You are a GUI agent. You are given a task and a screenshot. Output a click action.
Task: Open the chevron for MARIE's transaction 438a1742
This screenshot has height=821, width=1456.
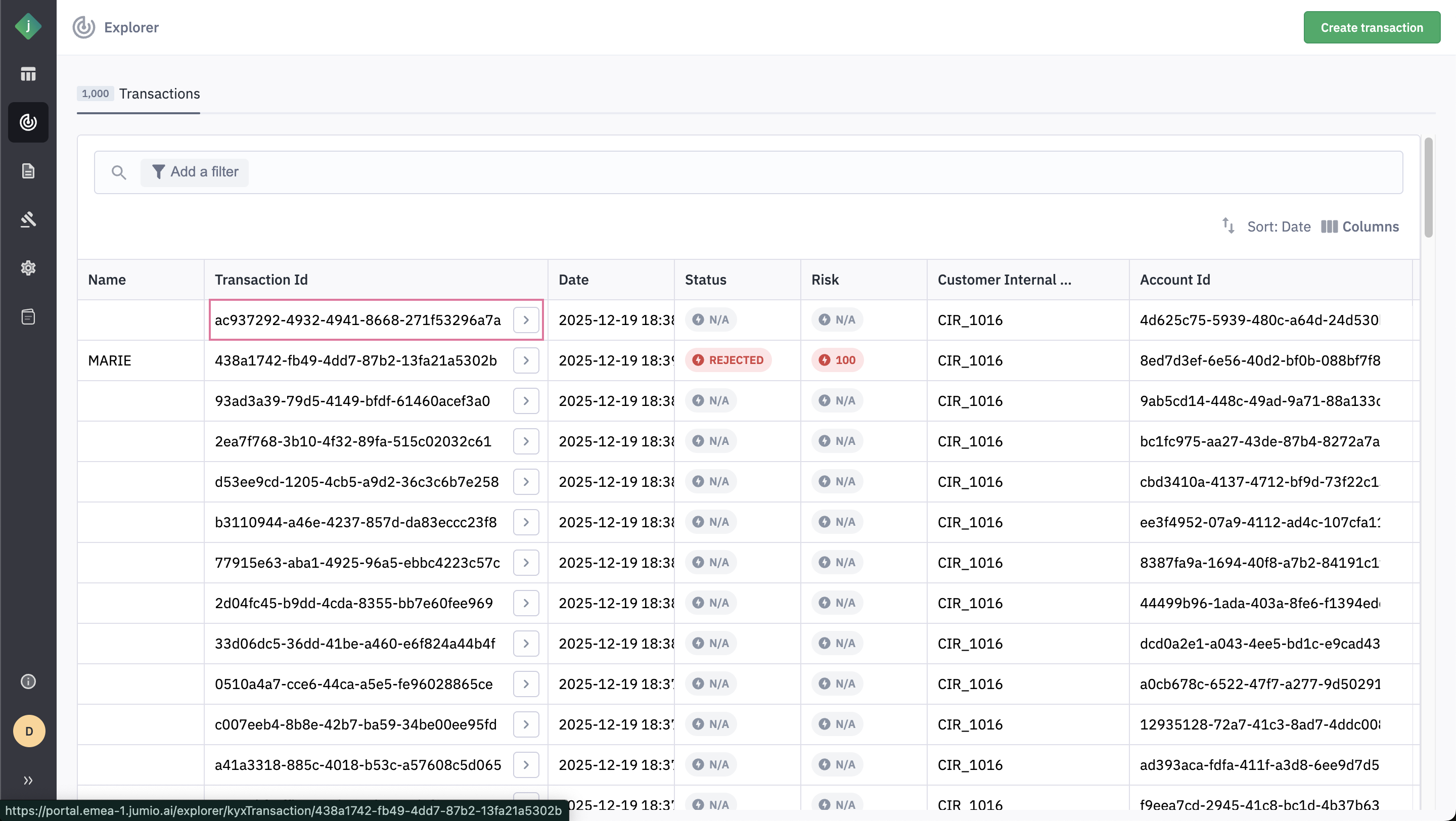pos(526,360)
